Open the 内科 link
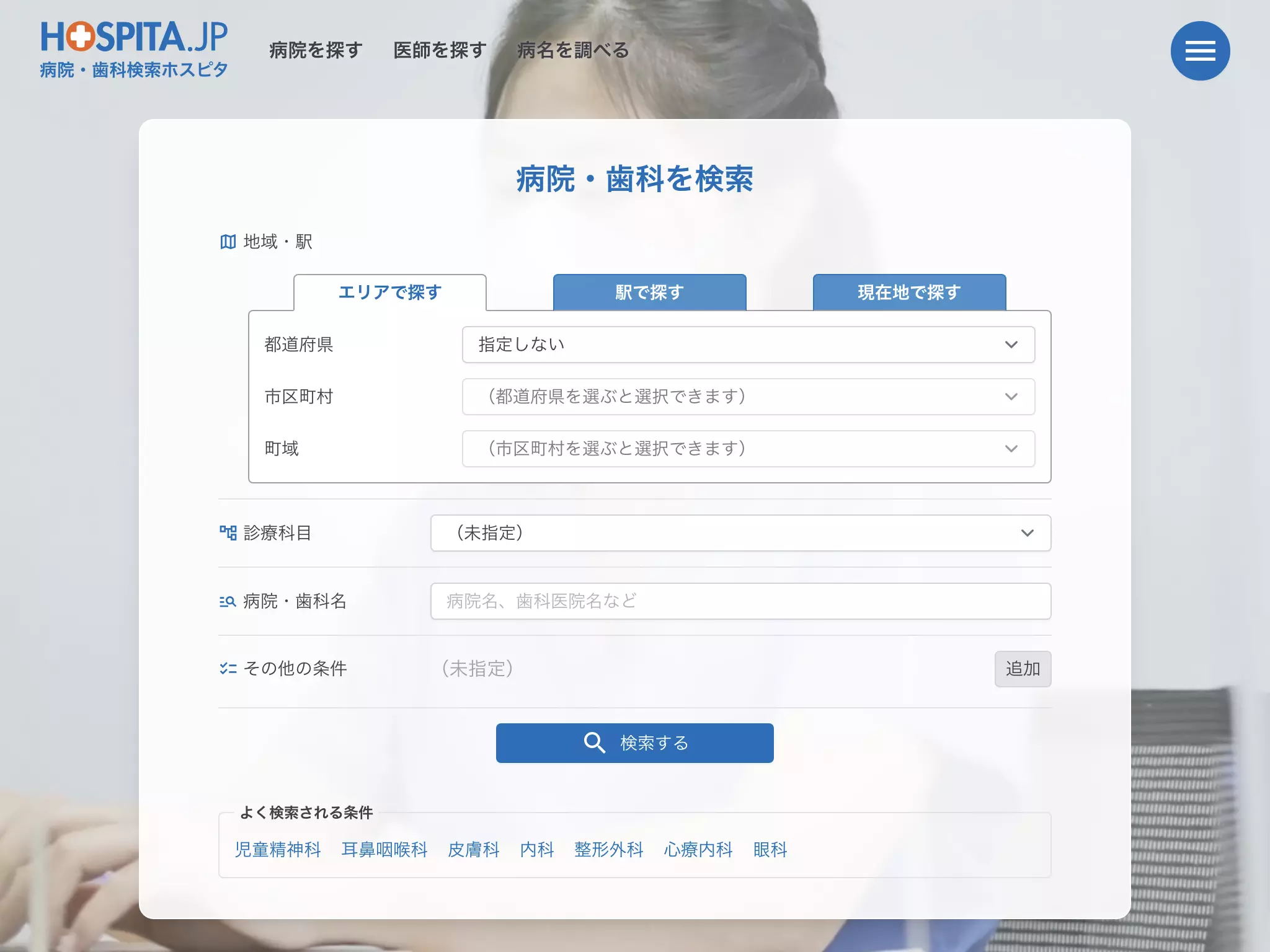This screenshot has width=1270, height=952. (537, 850)
